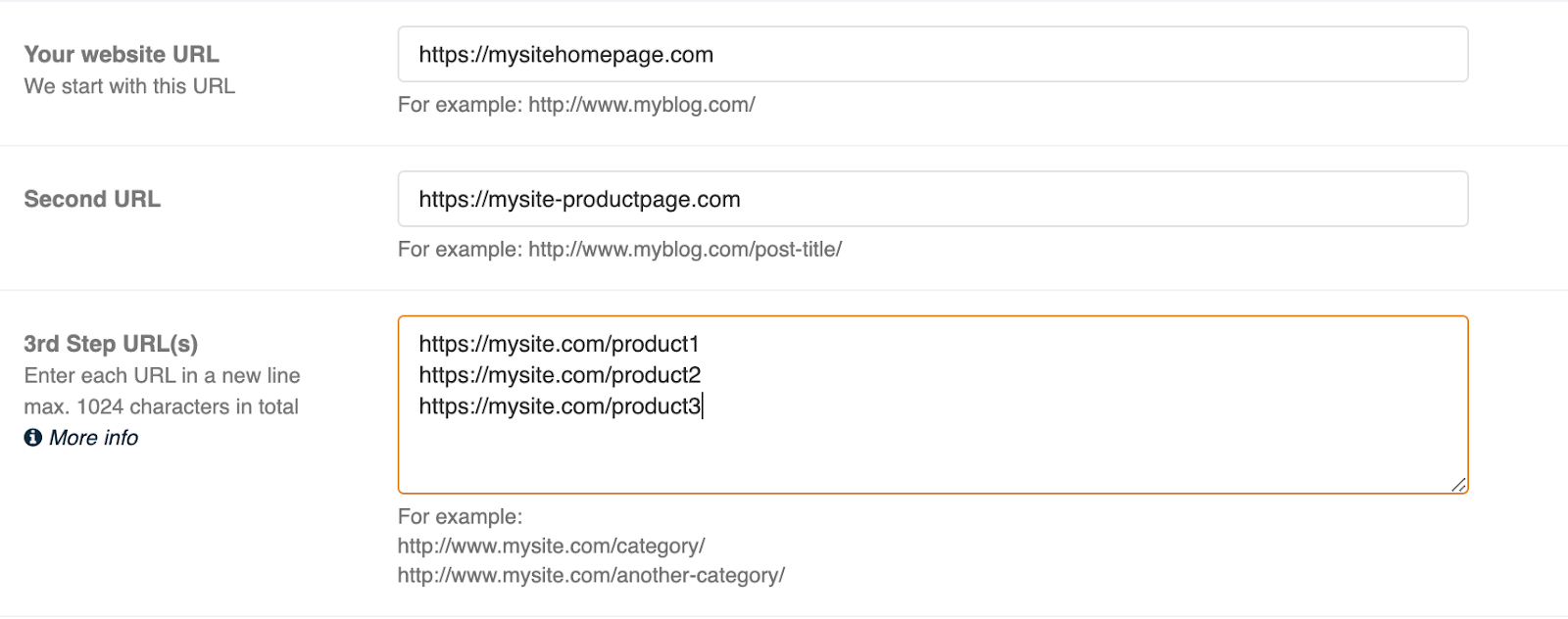The height and width of the screenshot is (619, 1568).
Task: Click the myblog.com example hint text
Action: 576,105
